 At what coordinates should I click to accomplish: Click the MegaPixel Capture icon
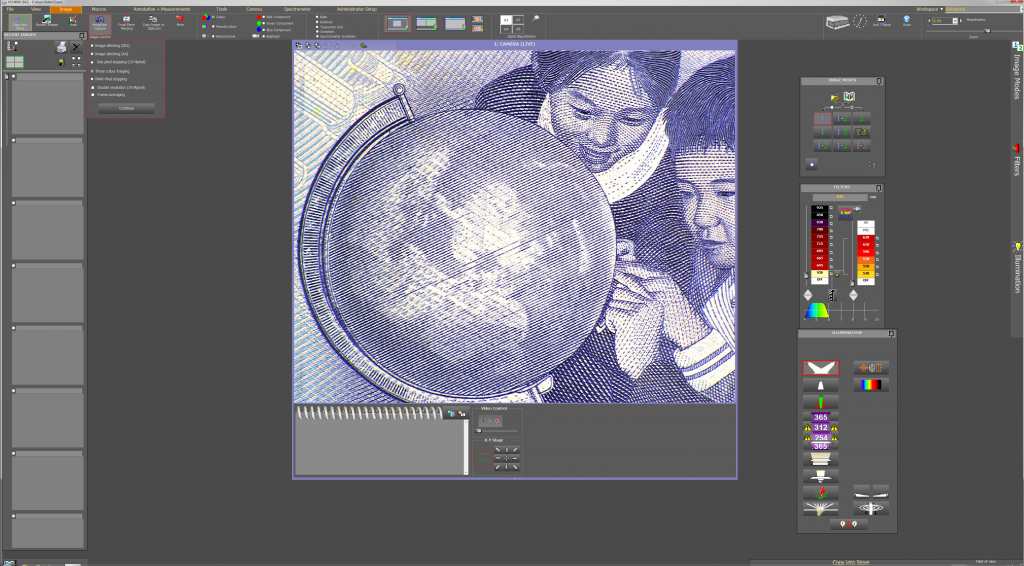coord(99,20)
